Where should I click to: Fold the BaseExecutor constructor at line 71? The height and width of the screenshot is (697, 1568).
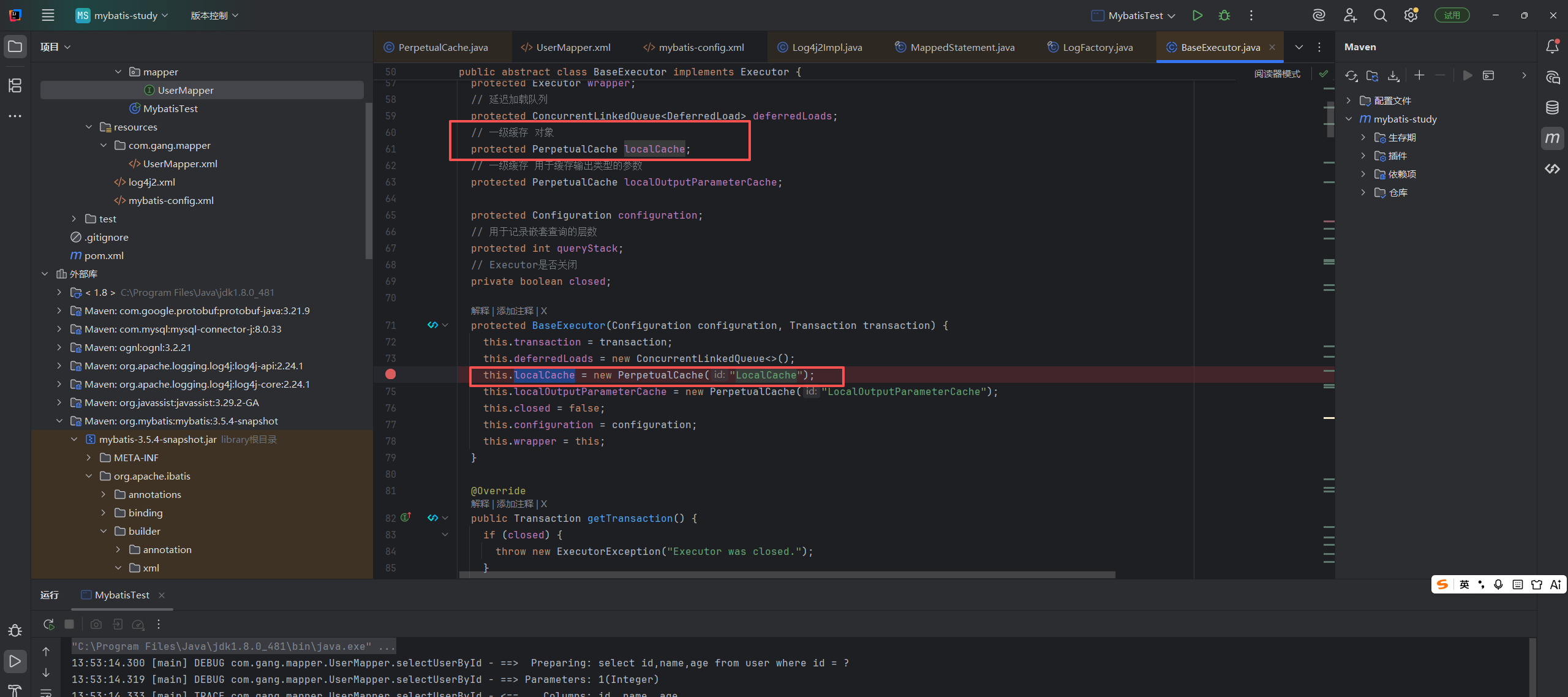[445, 325]
